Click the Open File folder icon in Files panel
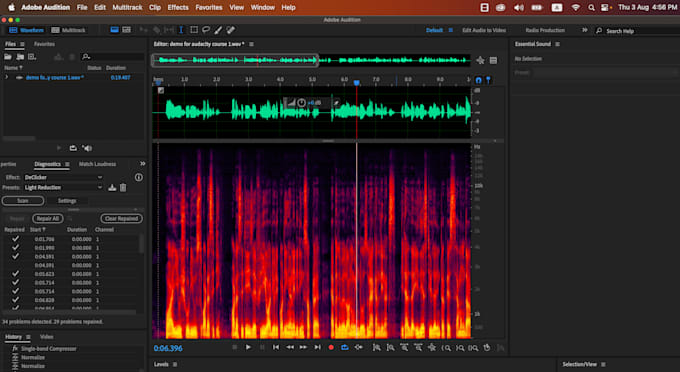 (8, 57)
